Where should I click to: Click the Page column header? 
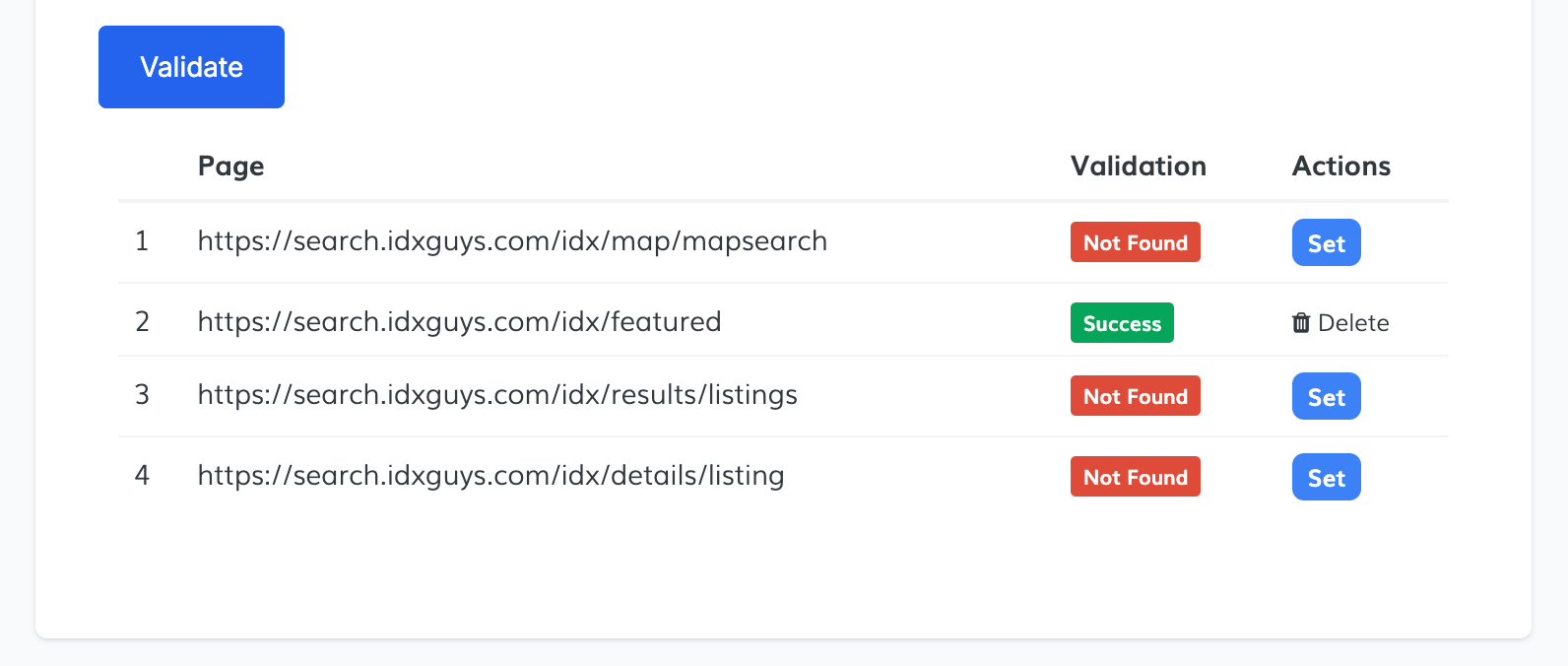[x=230, y=166]
